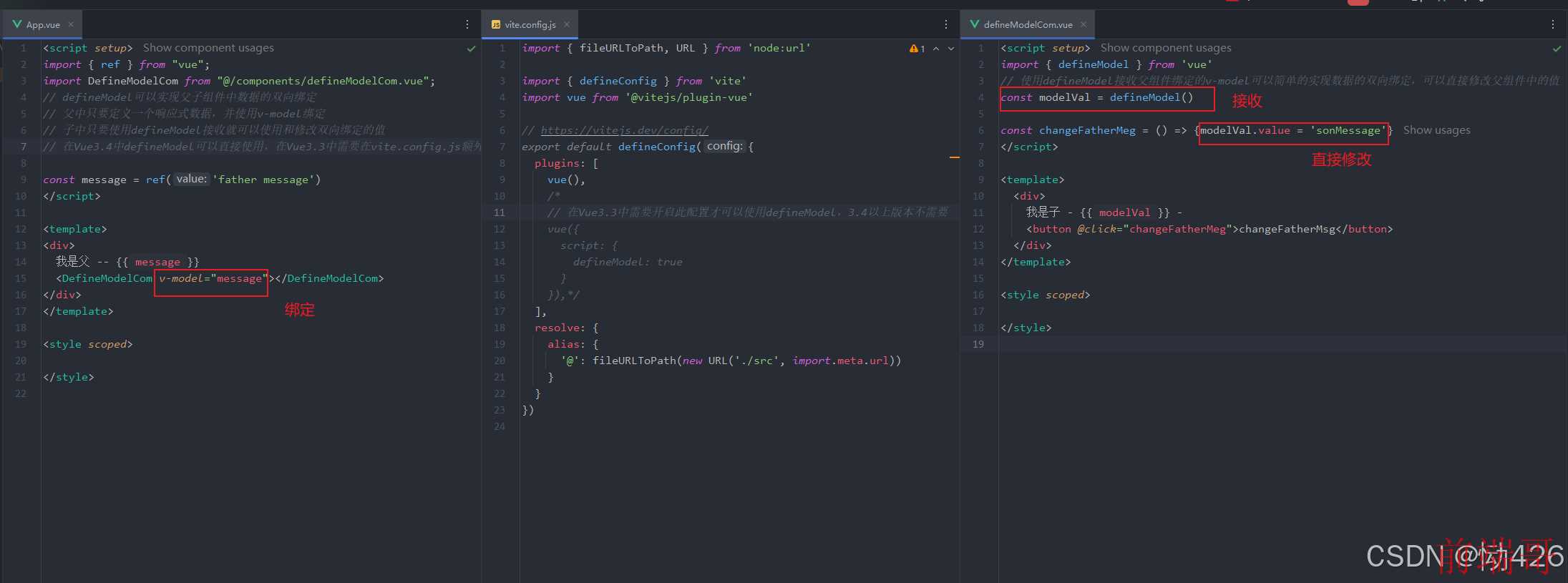Click 'plugins: [' line in vite.config.js

[566, 163]
